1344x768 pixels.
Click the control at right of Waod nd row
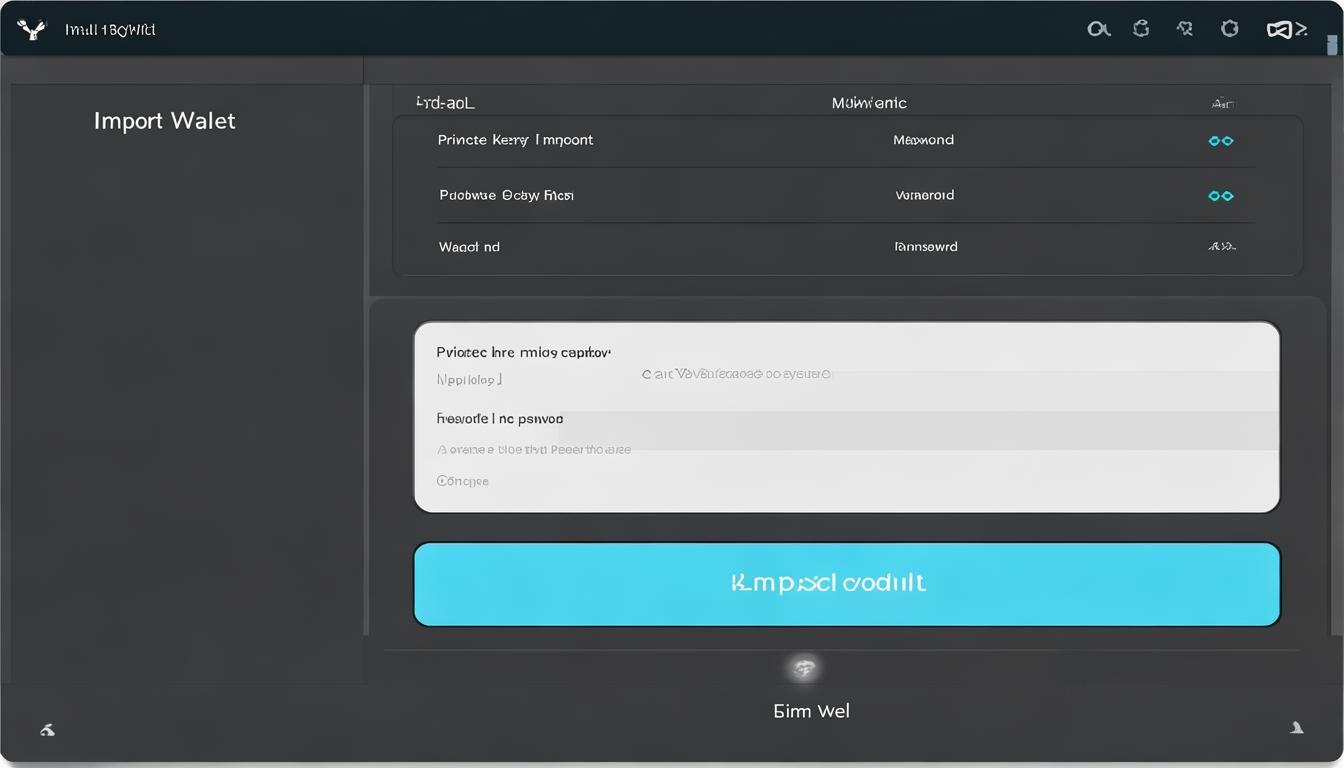(1221, 246)
